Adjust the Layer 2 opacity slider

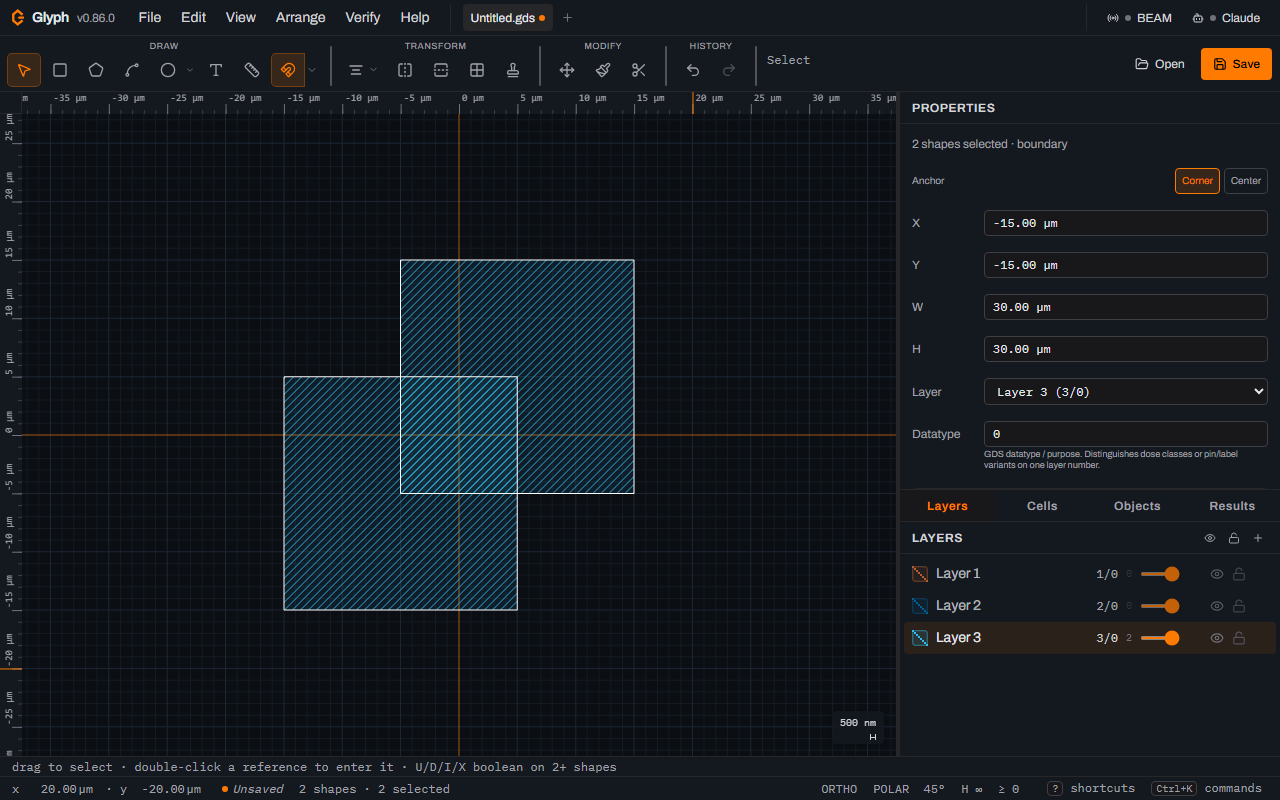1160,606
